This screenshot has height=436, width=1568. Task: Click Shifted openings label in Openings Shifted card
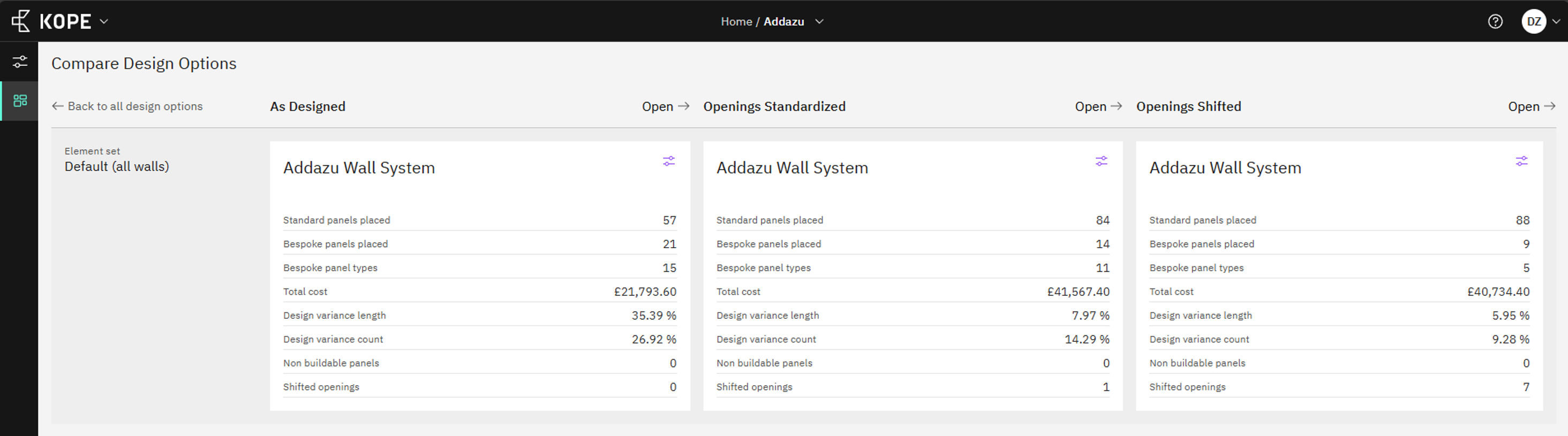1187,387
